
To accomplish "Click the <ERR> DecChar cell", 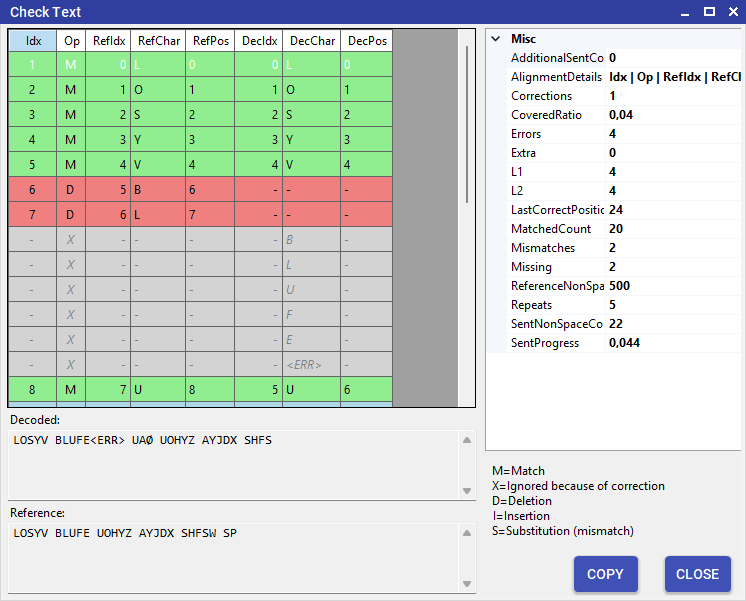I will (x=312, y=365).
